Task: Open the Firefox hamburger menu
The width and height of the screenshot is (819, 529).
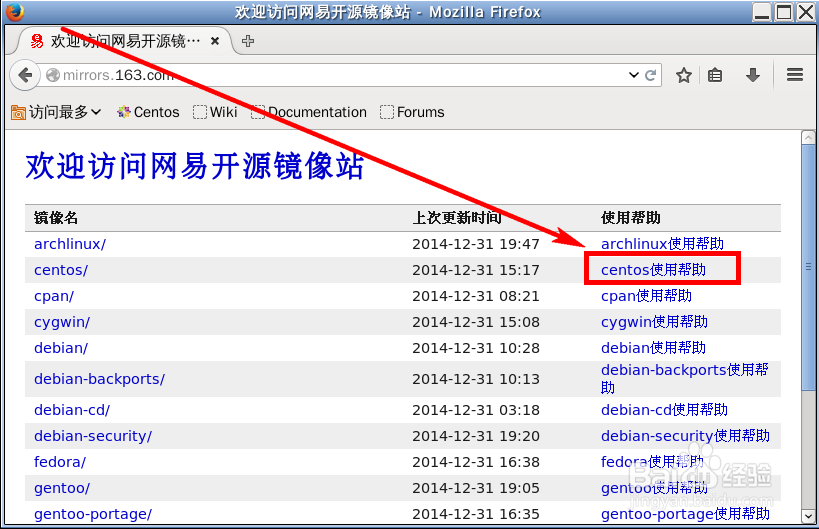Action: click(795, 75)
